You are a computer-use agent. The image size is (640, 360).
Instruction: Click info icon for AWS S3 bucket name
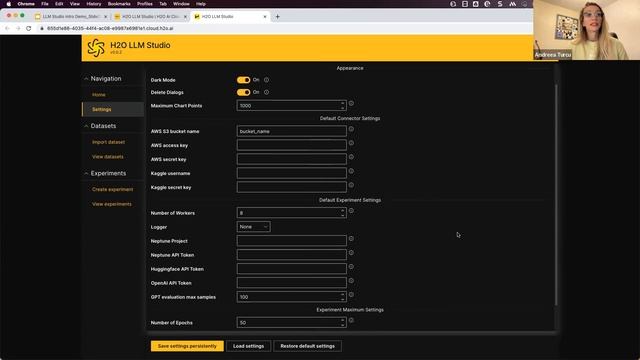[x=351, y=129]
